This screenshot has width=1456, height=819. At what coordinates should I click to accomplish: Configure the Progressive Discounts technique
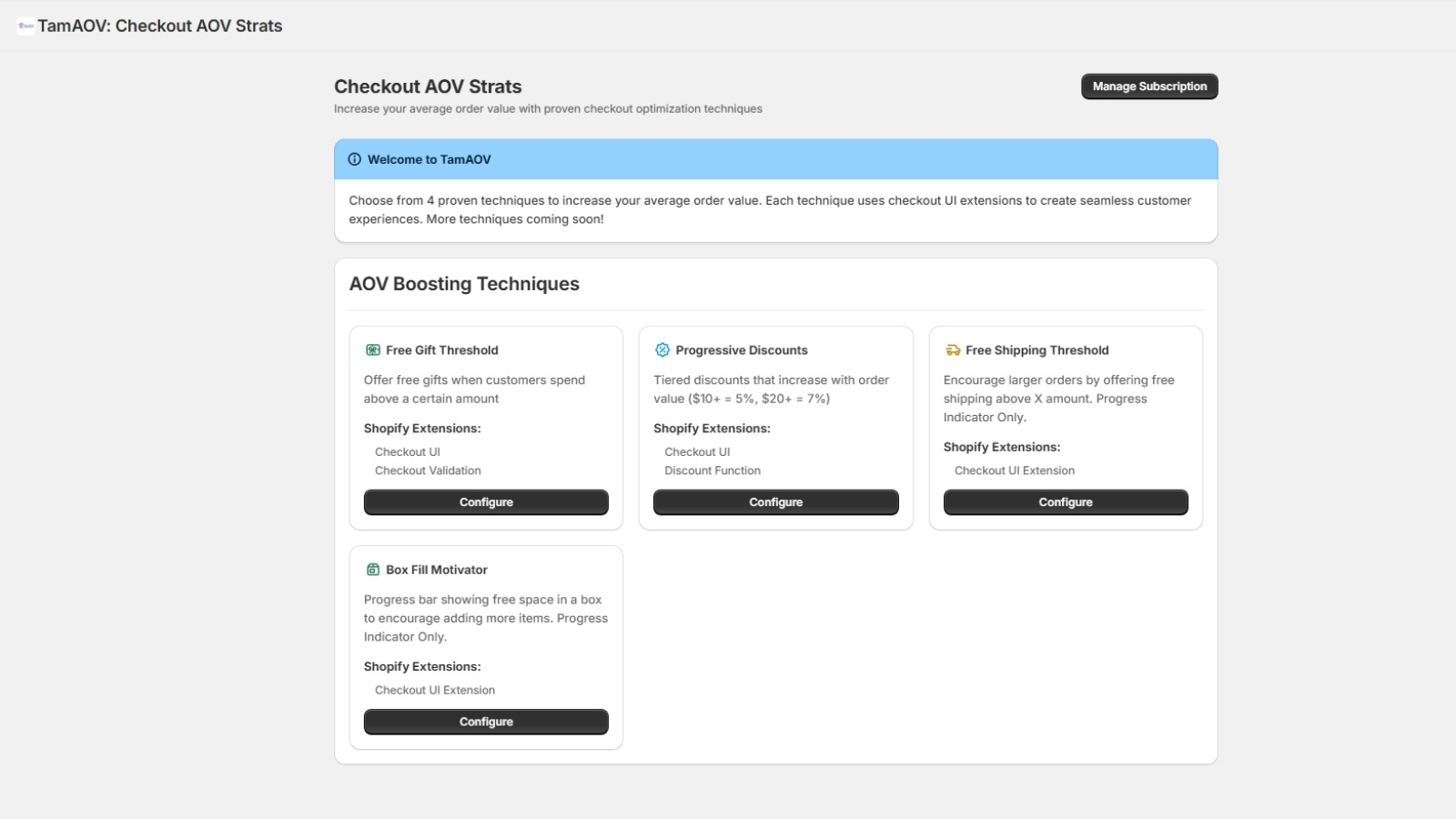coord(775,502)
